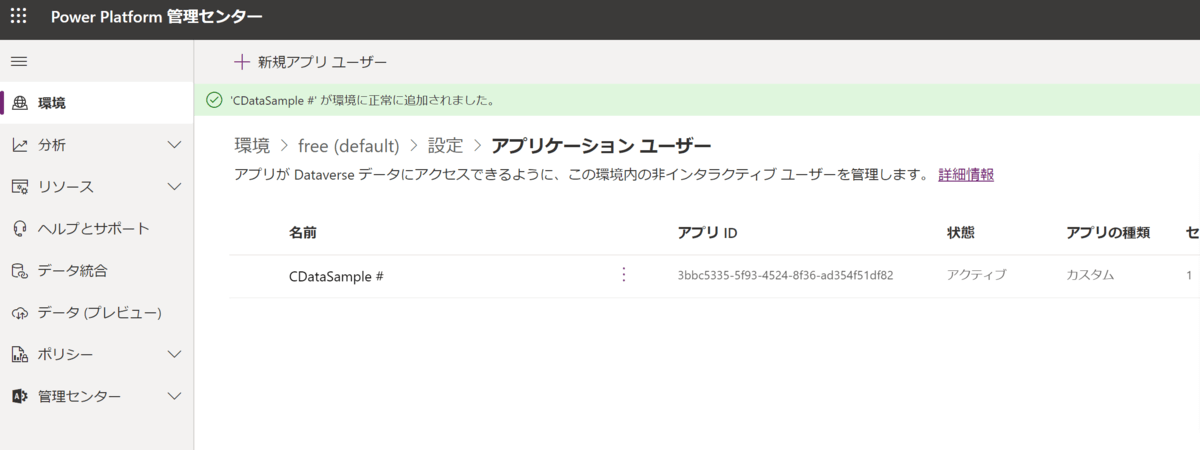Click the アクティブ status cell
Image resolution: width=1200 pixels, height=450 pixels.
(x=976, y=275)
